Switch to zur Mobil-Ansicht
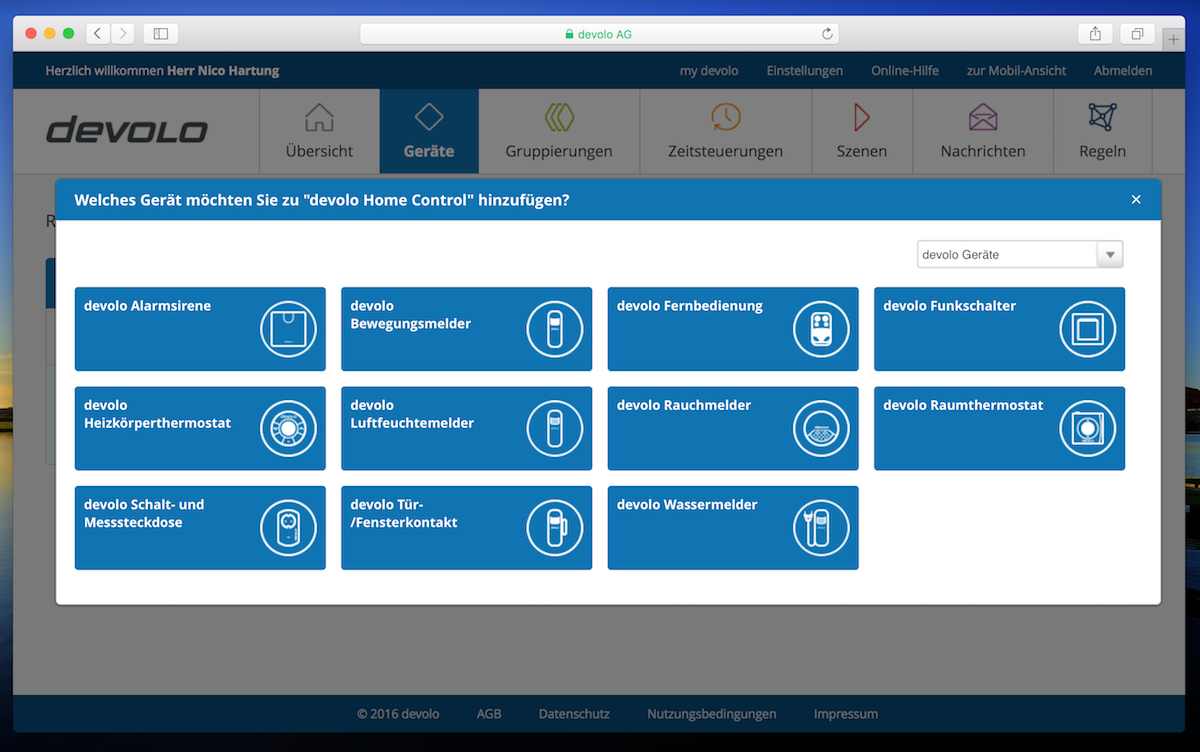1200x752 pixels. (x=1016, y=71)
